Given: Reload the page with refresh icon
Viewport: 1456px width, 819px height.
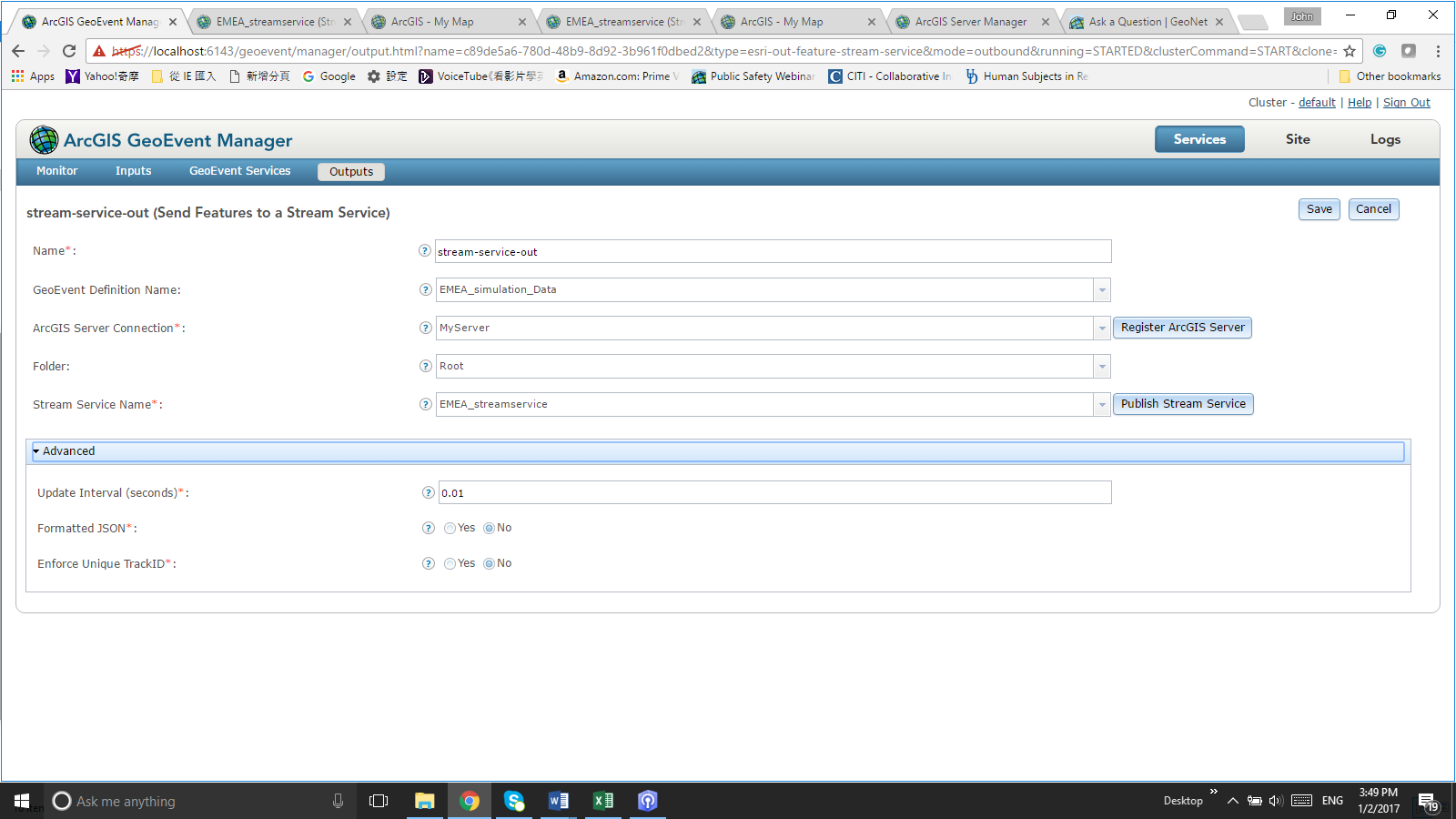Looking at the screenshot, I should [69, 51].
